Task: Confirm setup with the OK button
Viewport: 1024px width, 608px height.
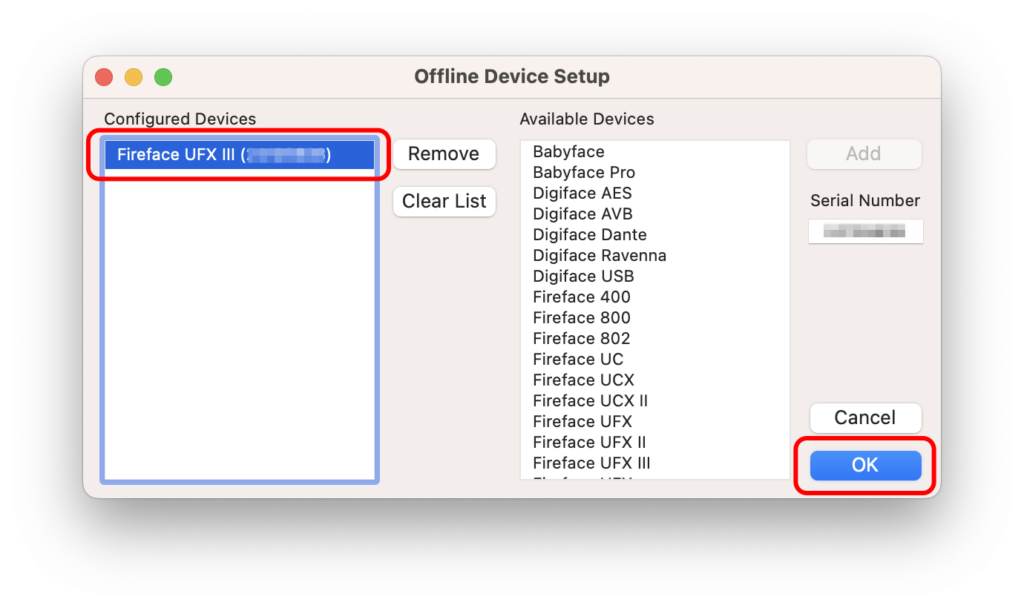Action: (865, 465)
